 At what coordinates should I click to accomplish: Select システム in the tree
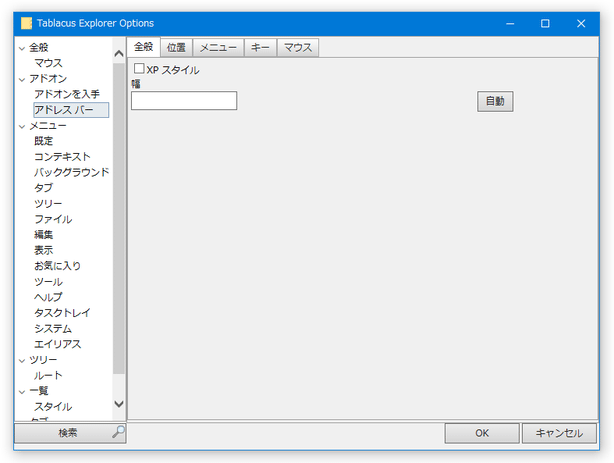tap(53, 328)
